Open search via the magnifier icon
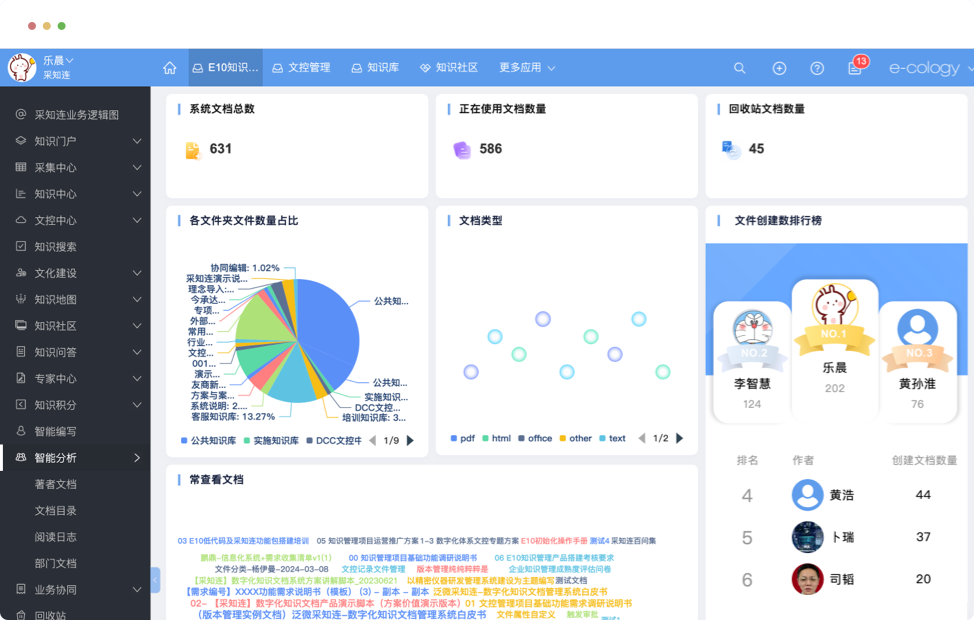Screen dimensions: 974x620 coord(740,68)
